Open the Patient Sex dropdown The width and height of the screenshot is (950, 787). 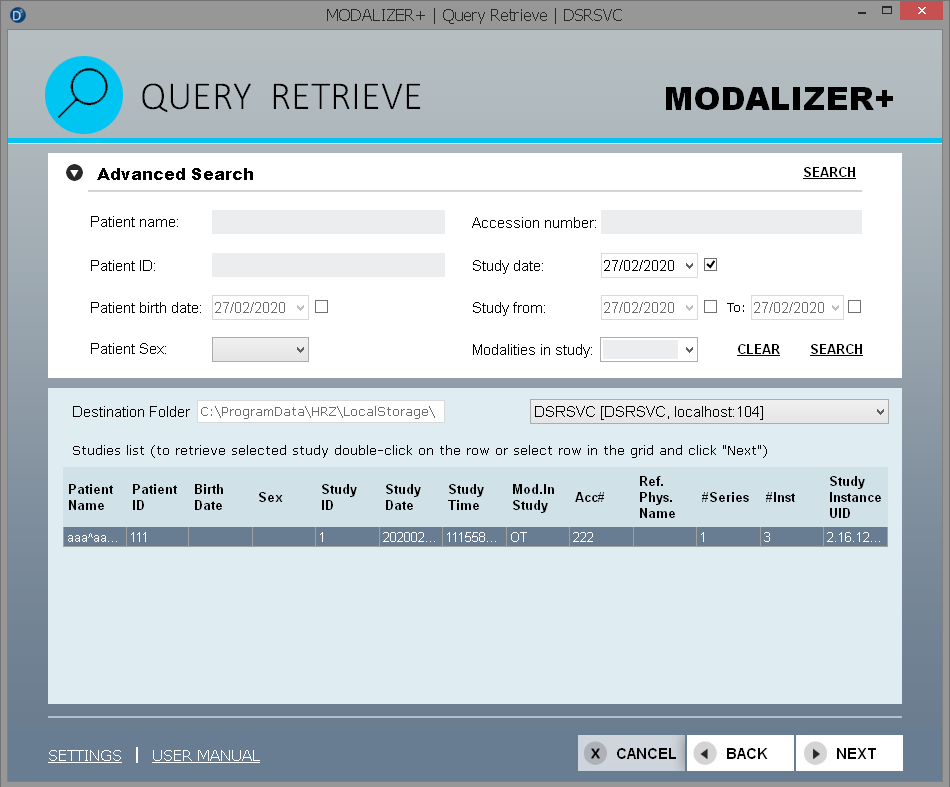click(260, 349)
